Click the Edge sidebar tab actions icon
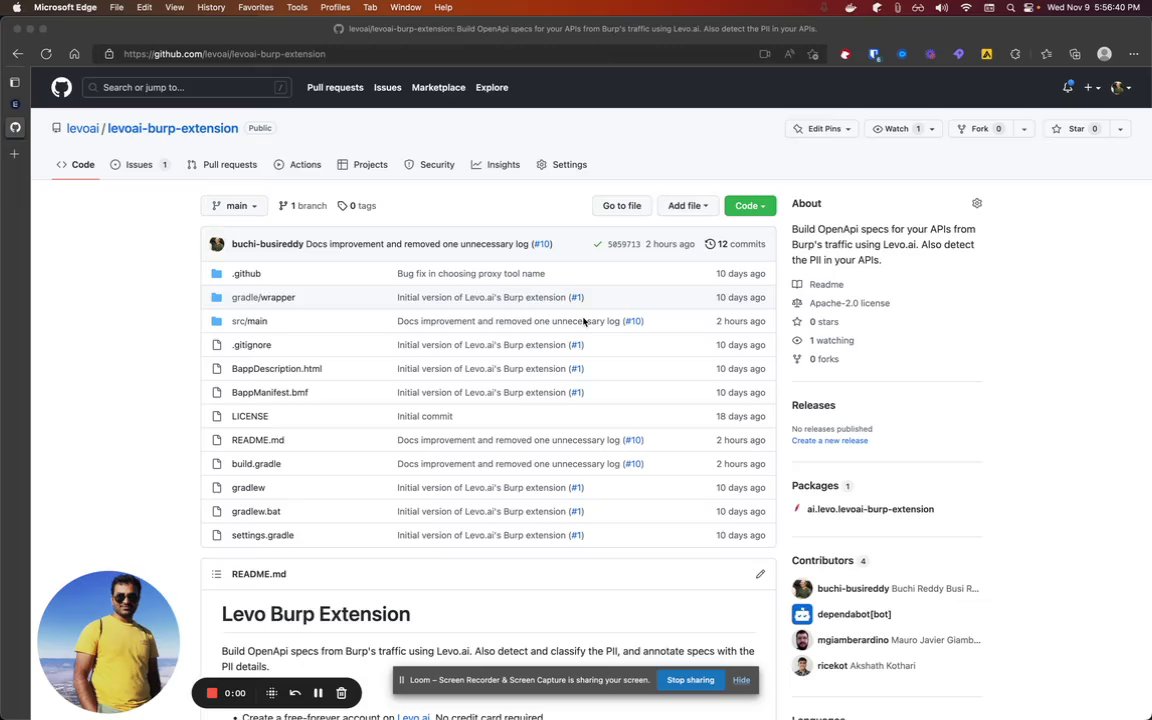Image resolution: width=1152 pixels, height=720 pixels. (15, 82)
